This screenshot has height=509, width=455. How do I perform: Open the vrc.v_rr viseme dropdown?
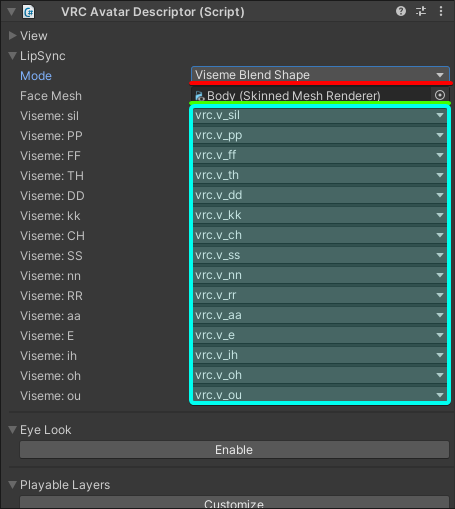pyautogui.click(x=320, y=295)
